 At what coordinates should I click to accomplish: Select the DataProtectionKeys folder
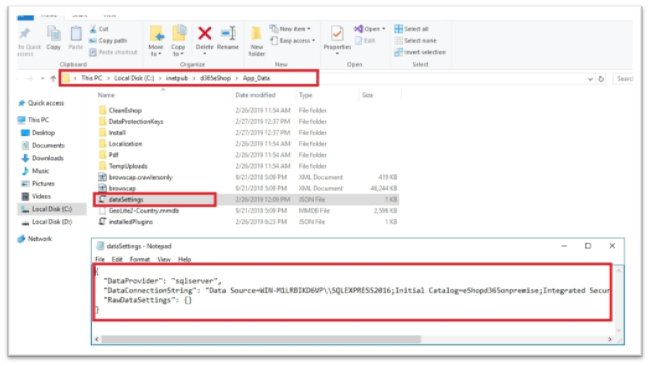(131, 122)
